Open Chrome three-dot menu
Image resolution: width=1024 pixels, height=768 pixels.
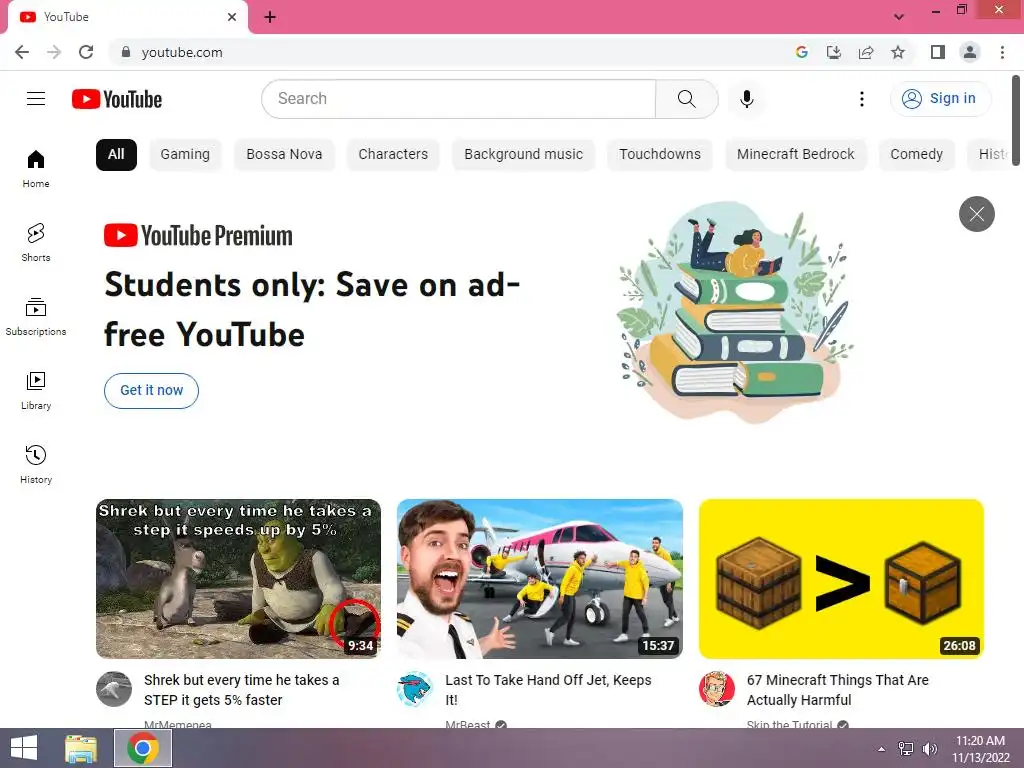1002,52
